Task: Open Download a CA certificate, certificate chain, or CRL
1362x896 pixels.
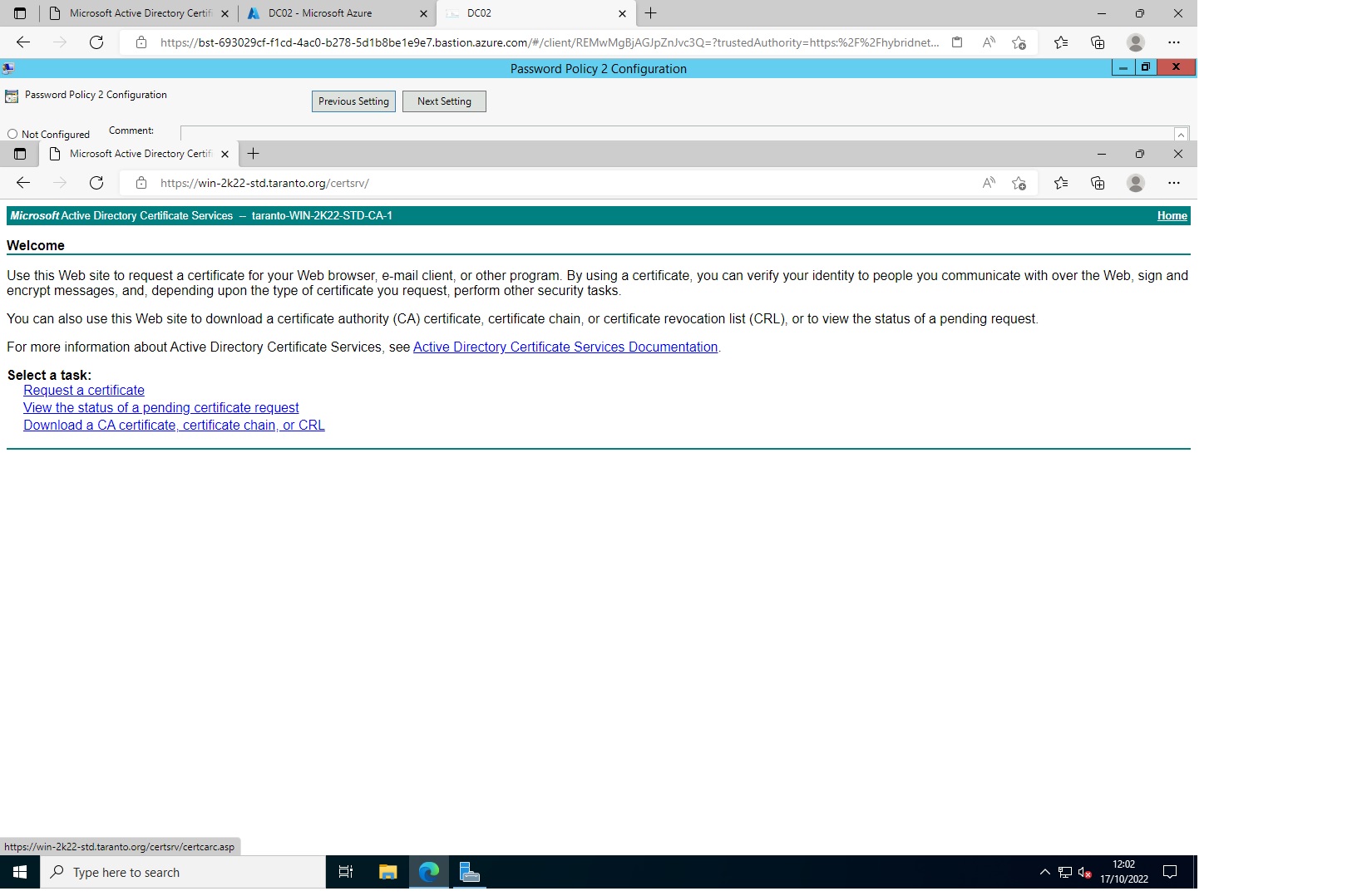Action: point(174,426)
